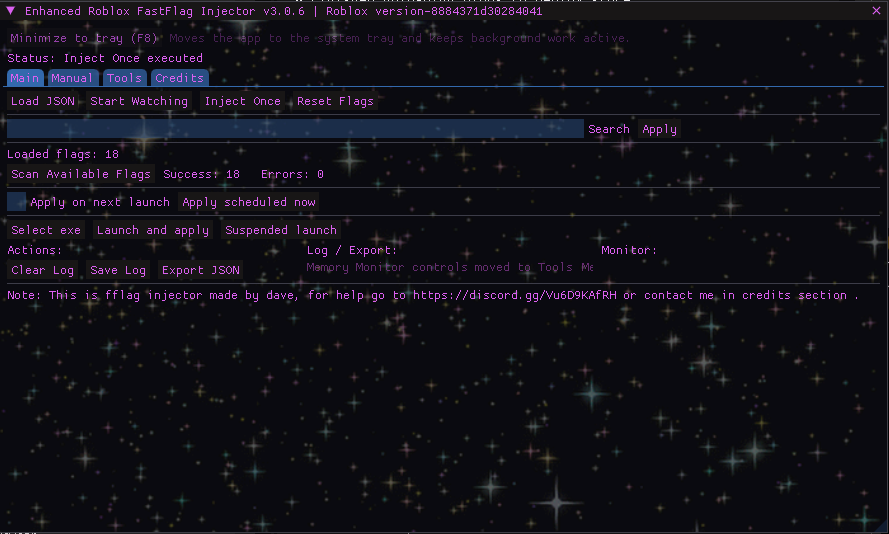Viewport: 889px width, 534px height.
Task: Focus the flag search input field
Action: coord(295,129)
